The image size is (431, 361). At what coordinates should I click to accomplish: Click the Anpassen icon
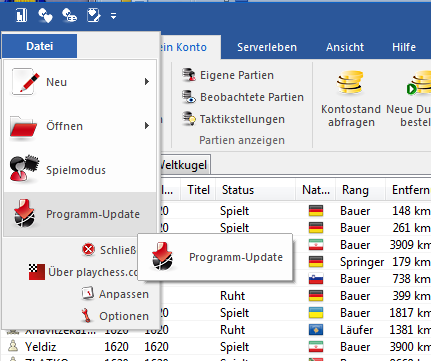click(x=88, y=293)
